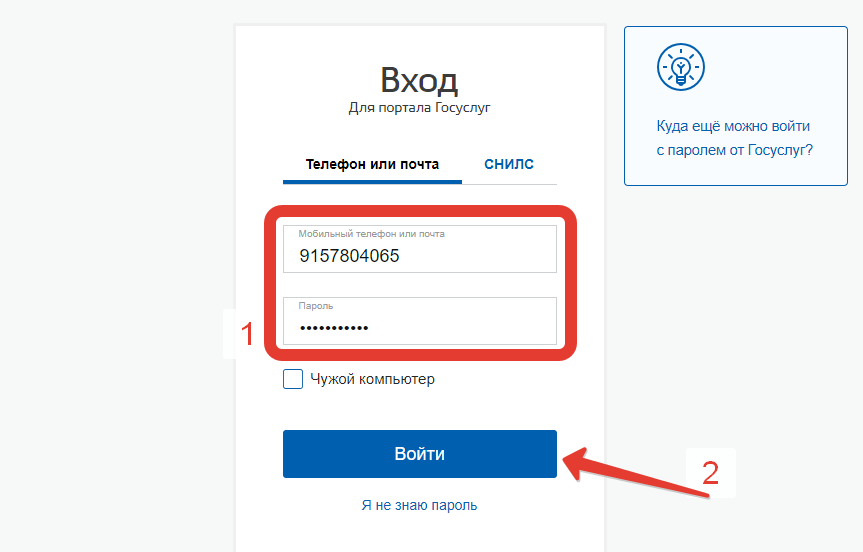
Task: Click the 'Для портала Госуслуг' subtitle
Action: 419,107
